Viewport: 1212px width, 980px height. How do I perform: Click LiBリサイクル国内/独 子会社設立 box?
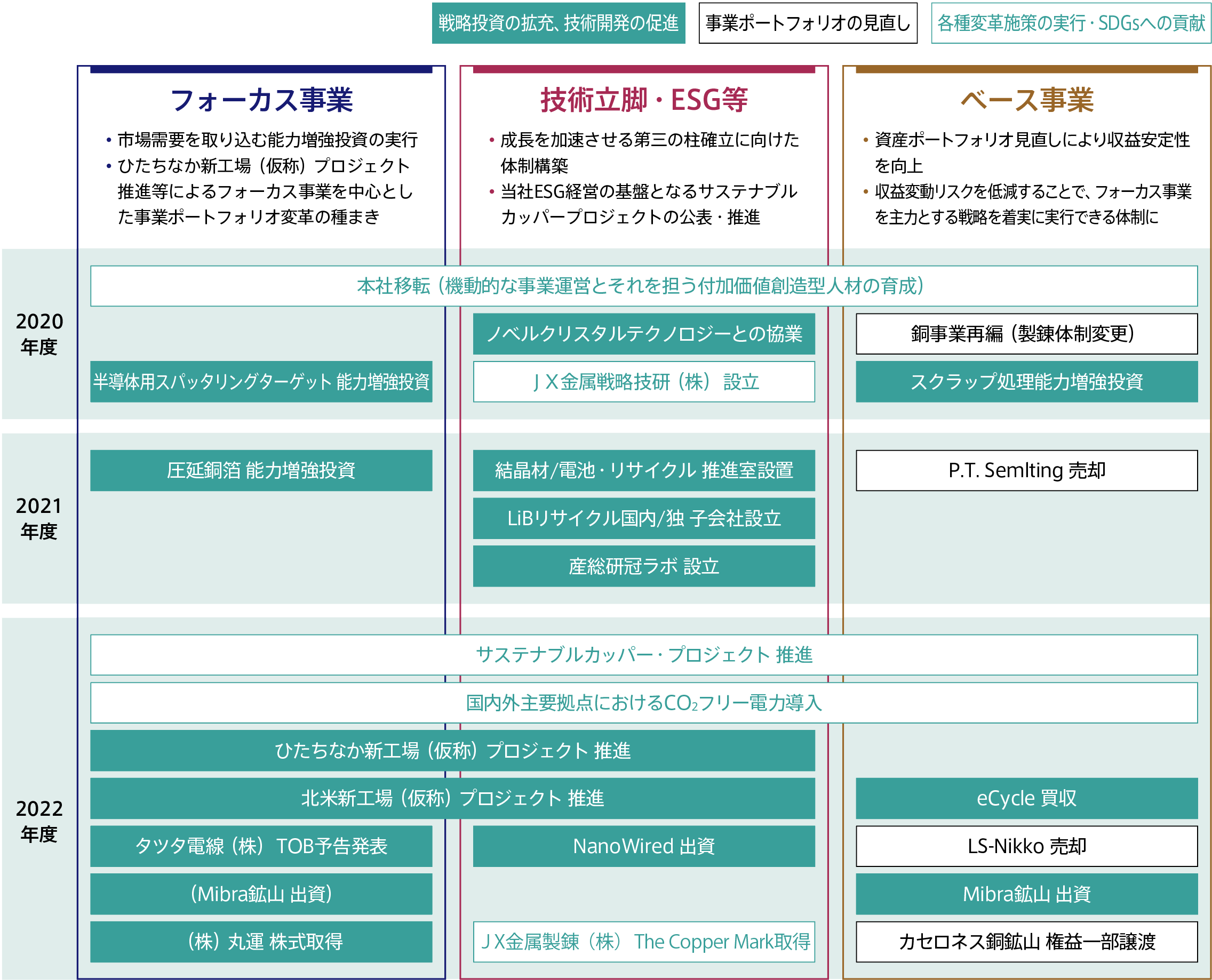[644, 518]
